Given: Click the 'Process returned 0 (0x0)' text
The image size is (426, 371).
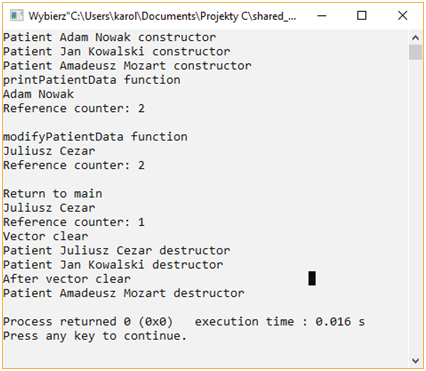Looking at the screenshot, I should point(88,322).
